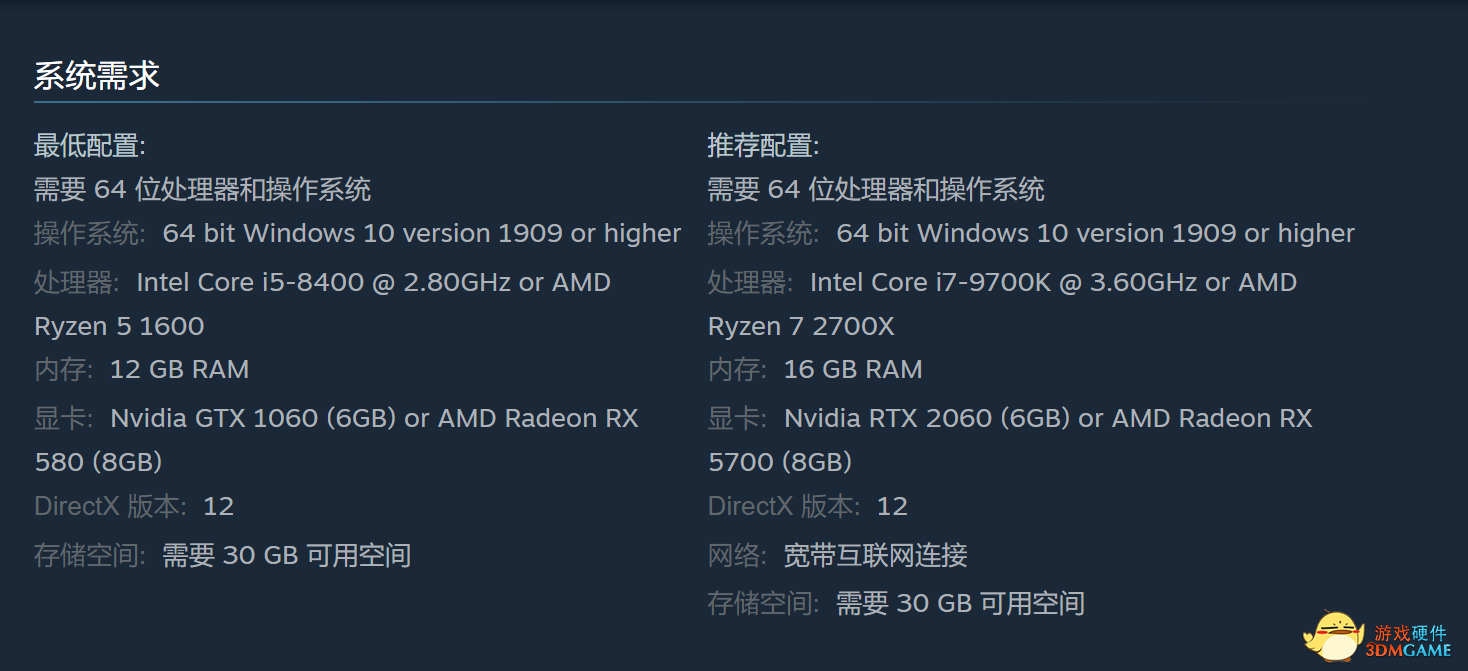Click the 游戏硬件 3DMGAME watermark text
The height and width of the screenshot is (671, 1468).
tap(1410, 641)
